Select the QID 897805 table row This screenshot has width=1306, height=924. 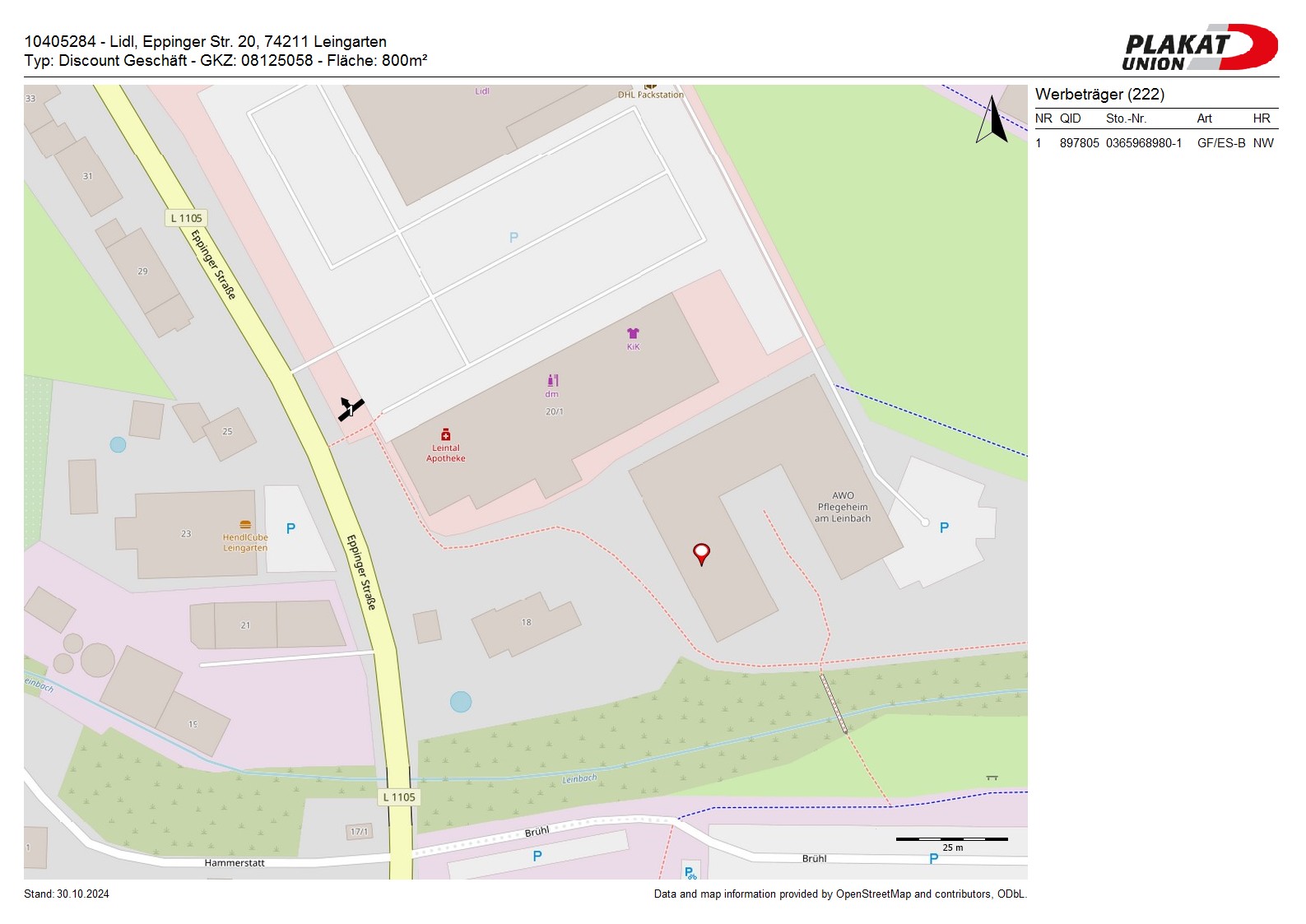tap(1155, 143)
